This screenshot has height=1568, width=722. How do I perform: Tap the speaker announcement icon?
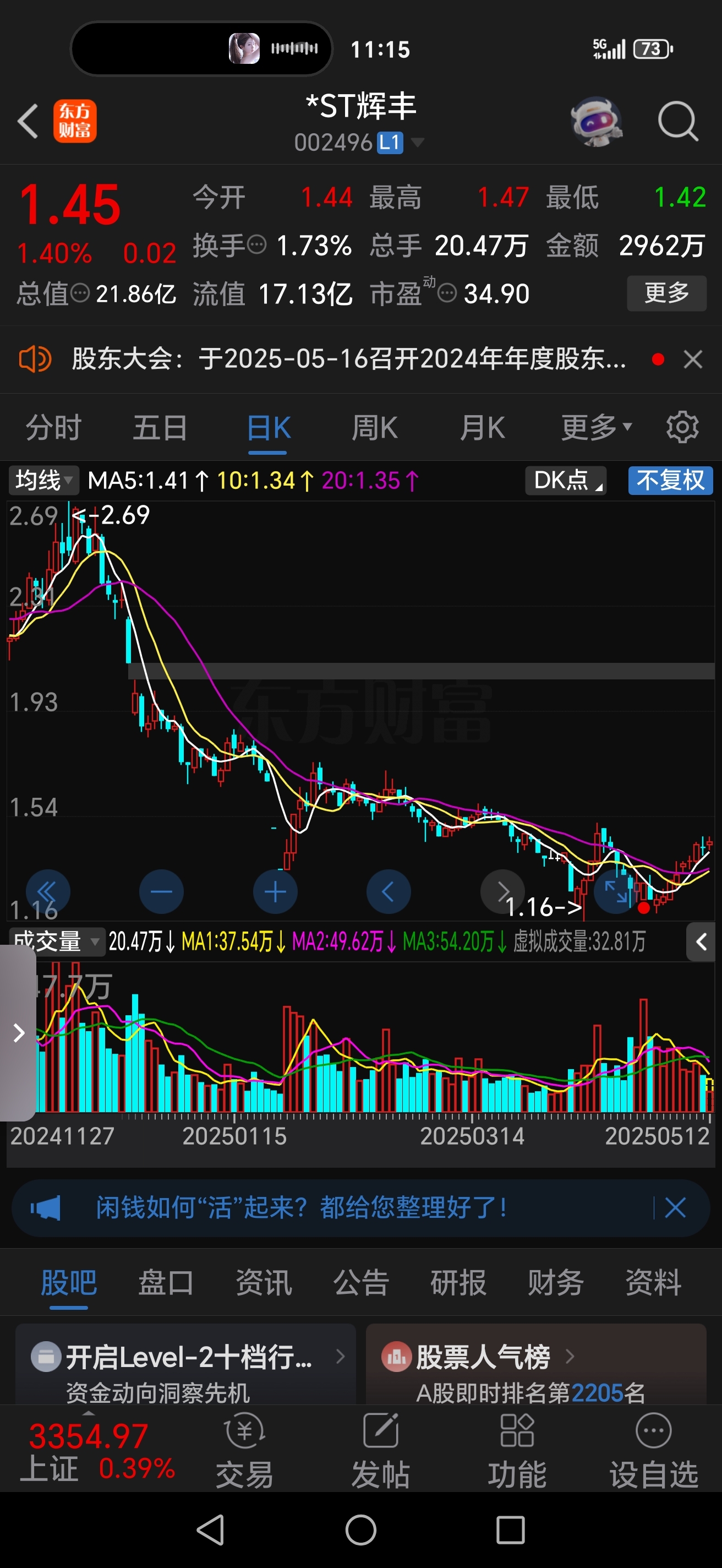(35, 358)
